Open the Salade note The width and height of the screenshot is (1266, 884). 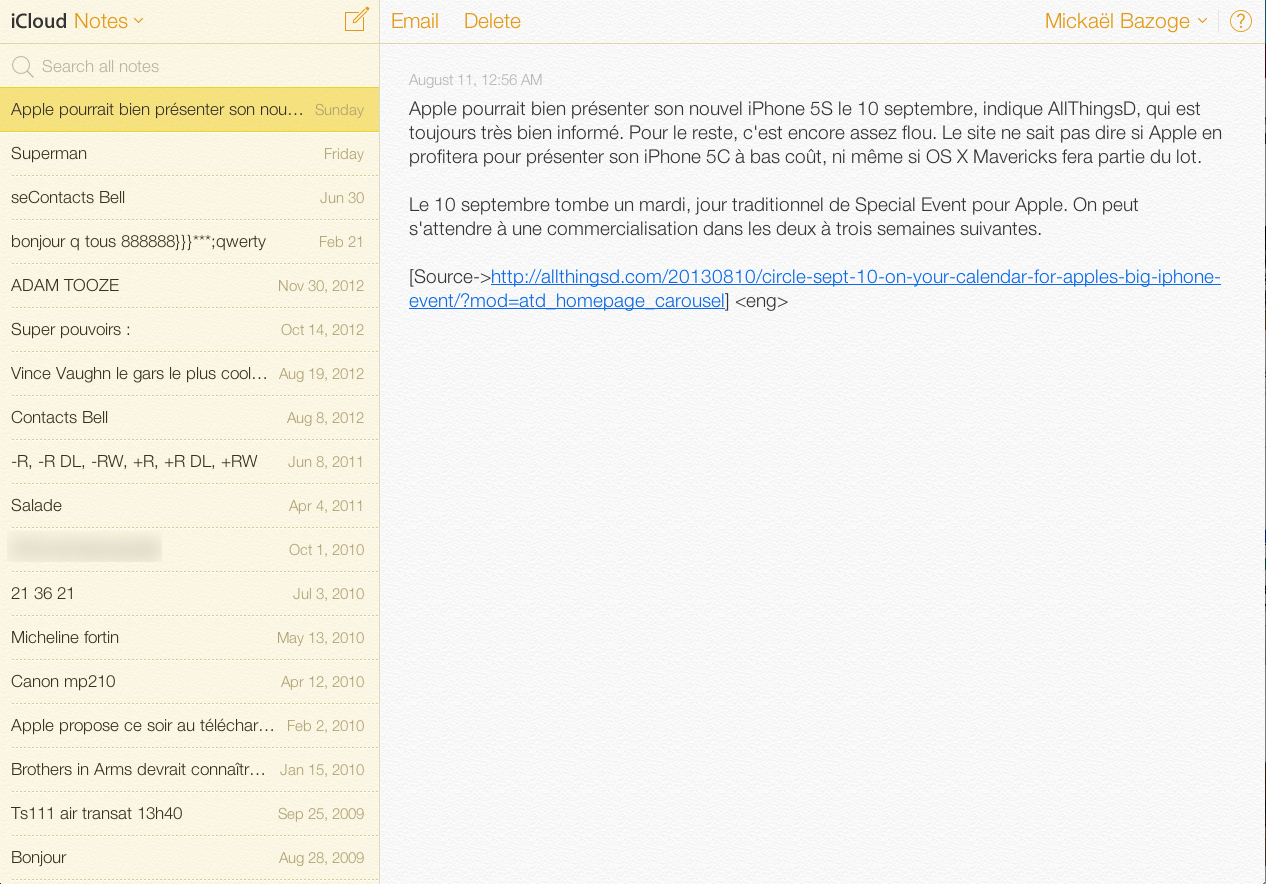point(190,506)
